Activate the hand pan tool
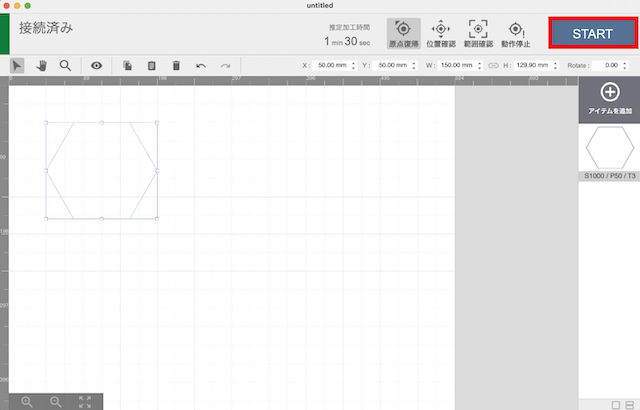The image size is (640, 410). (x=41, y=65)
